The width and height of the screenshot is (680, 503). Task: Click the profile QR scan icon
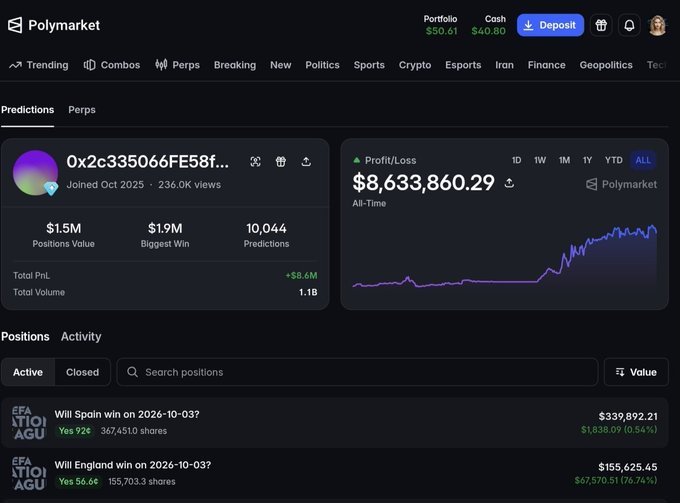(x=255, y=162)
